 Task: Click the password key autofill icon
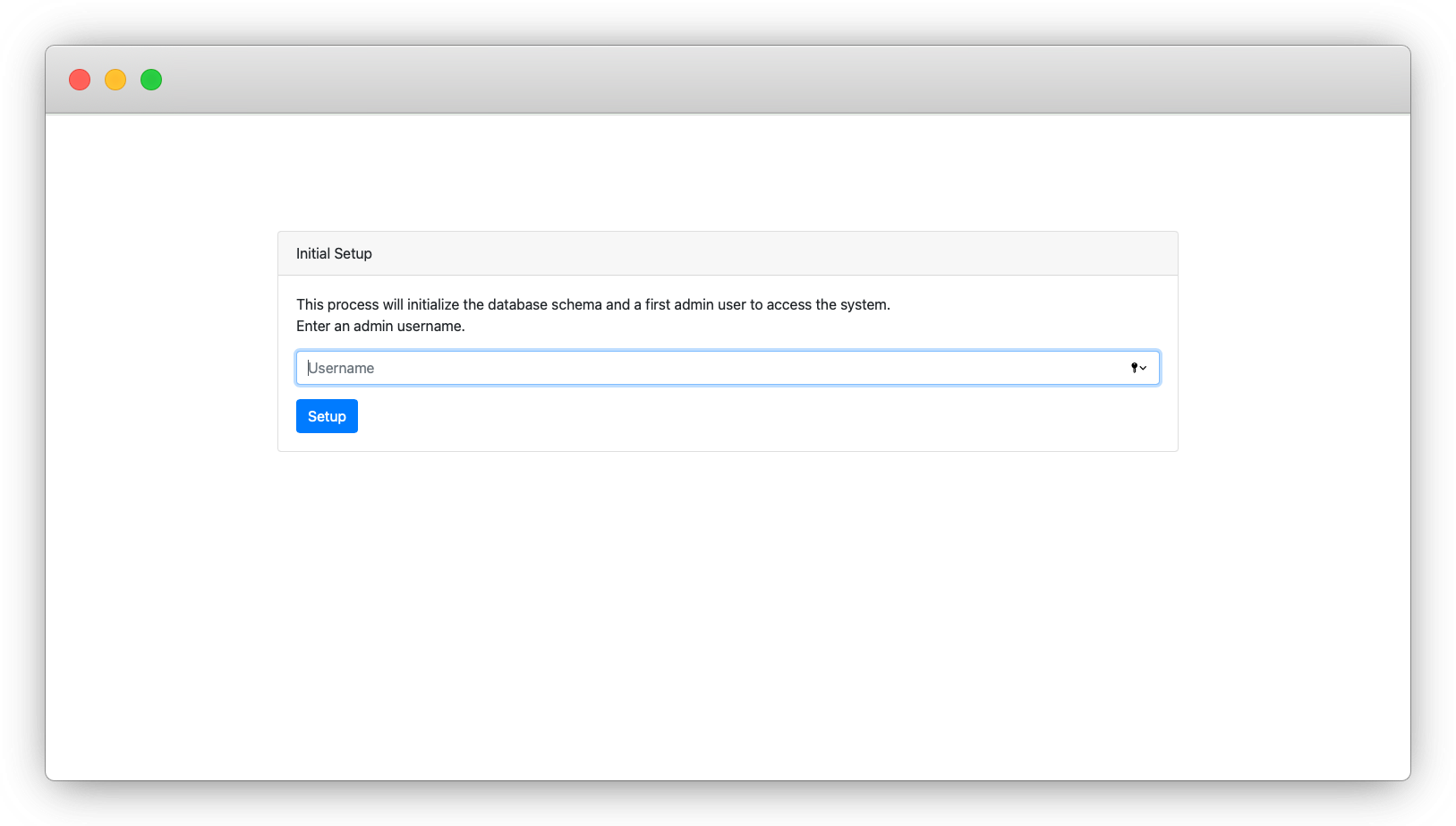click(1134, 368)
